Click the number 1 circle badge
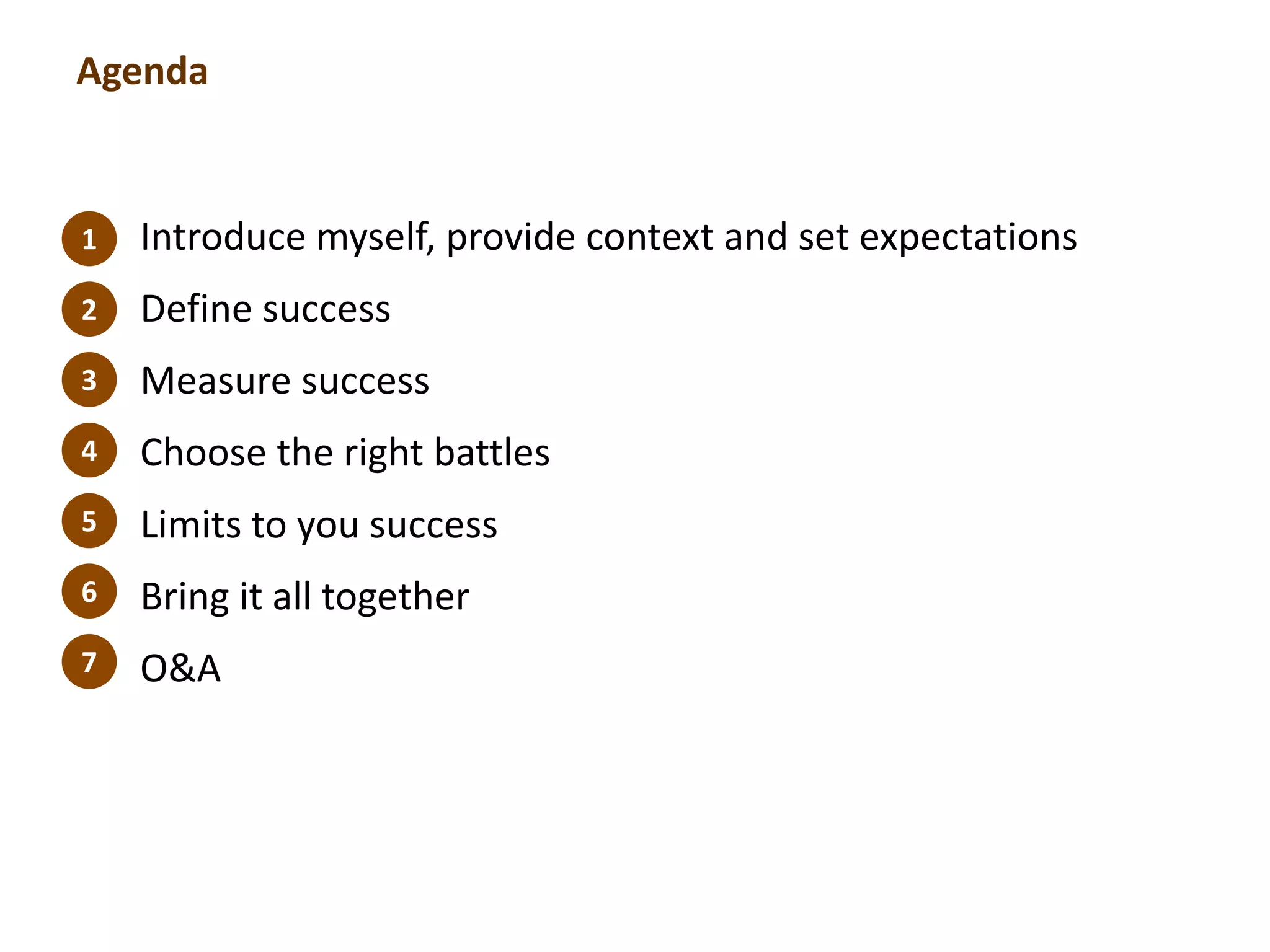This screenshot has height=952, width=1270. [89, 239]
